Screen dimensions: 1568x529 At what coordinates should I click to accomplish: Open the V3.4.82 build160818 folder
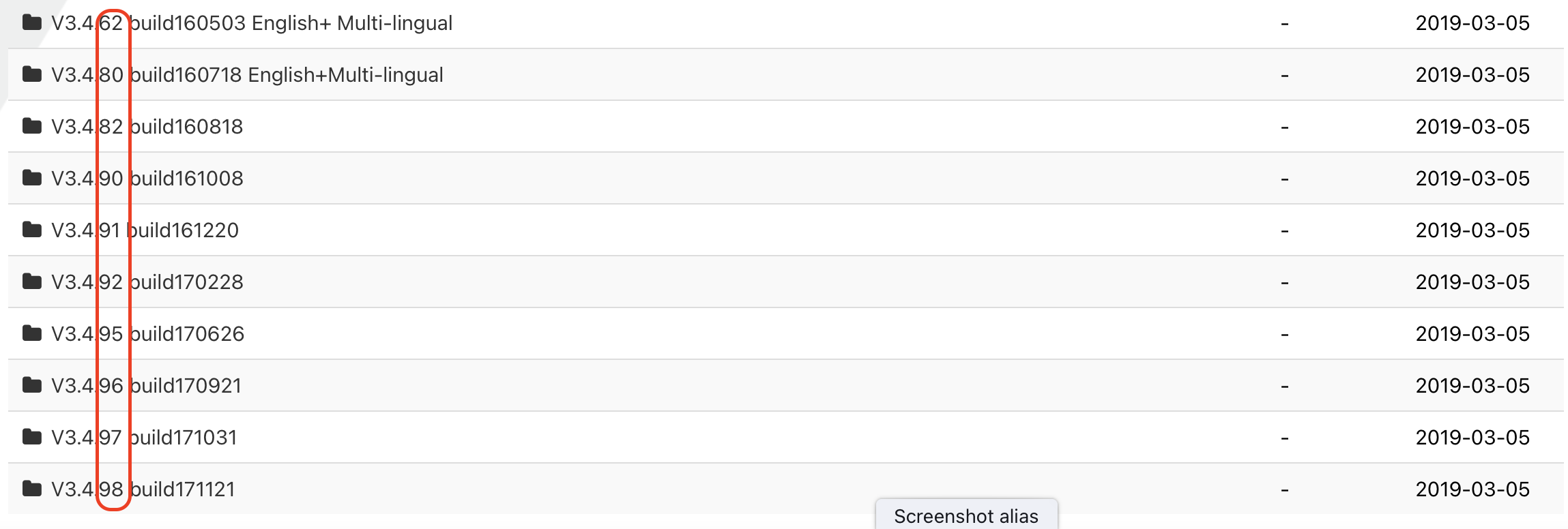148,127
